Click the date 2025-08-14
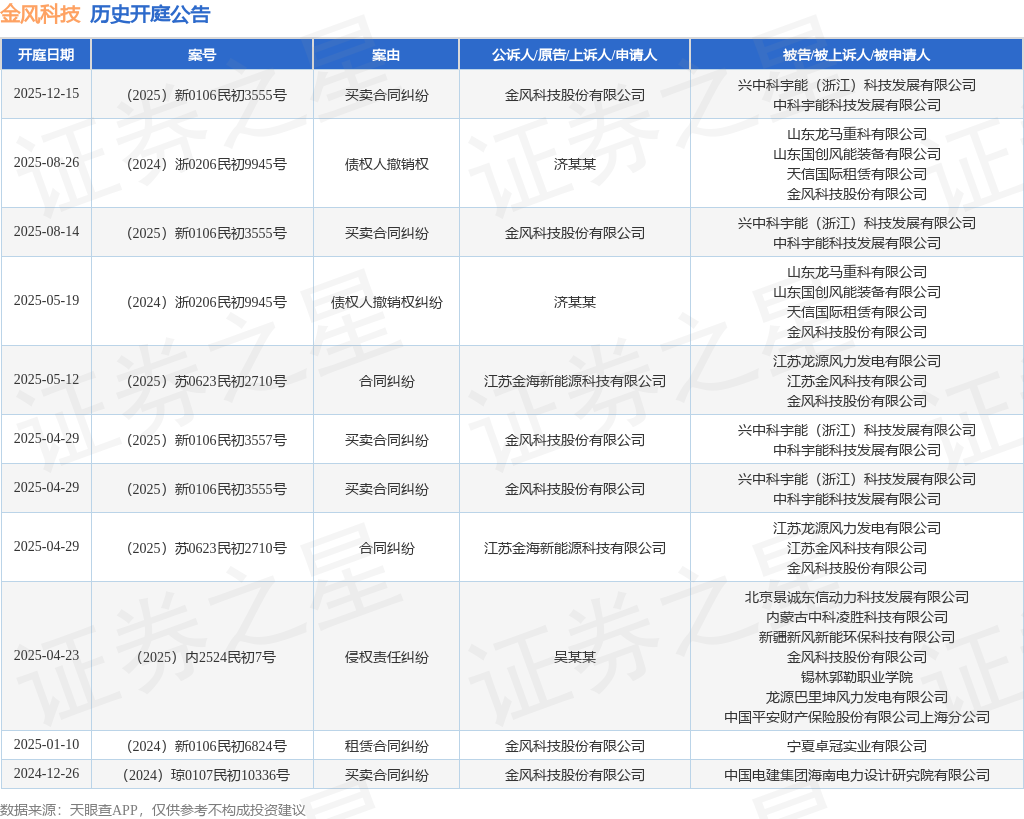Screen dimensions: 1024x819 [x=46, y=231]
